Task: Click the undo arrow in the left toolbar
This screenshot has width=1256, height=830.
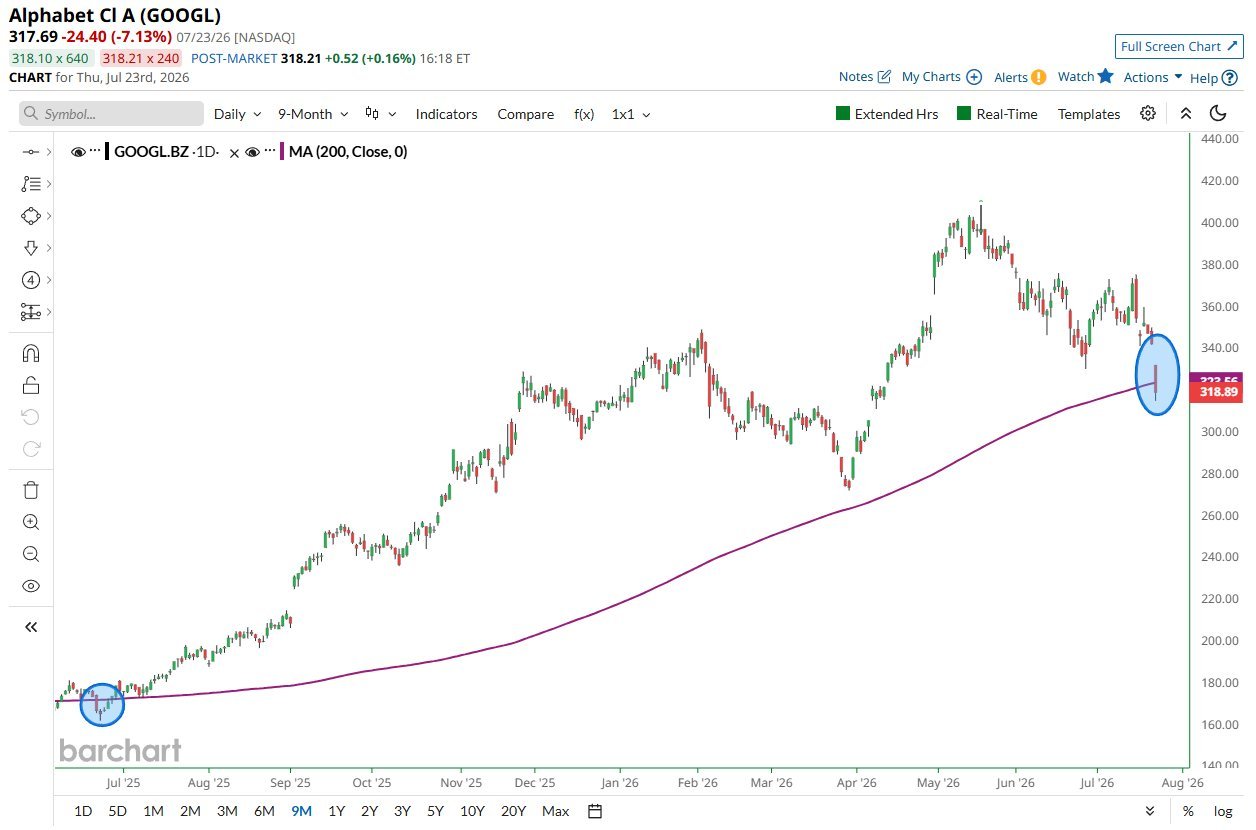Action: click(31, 417)
